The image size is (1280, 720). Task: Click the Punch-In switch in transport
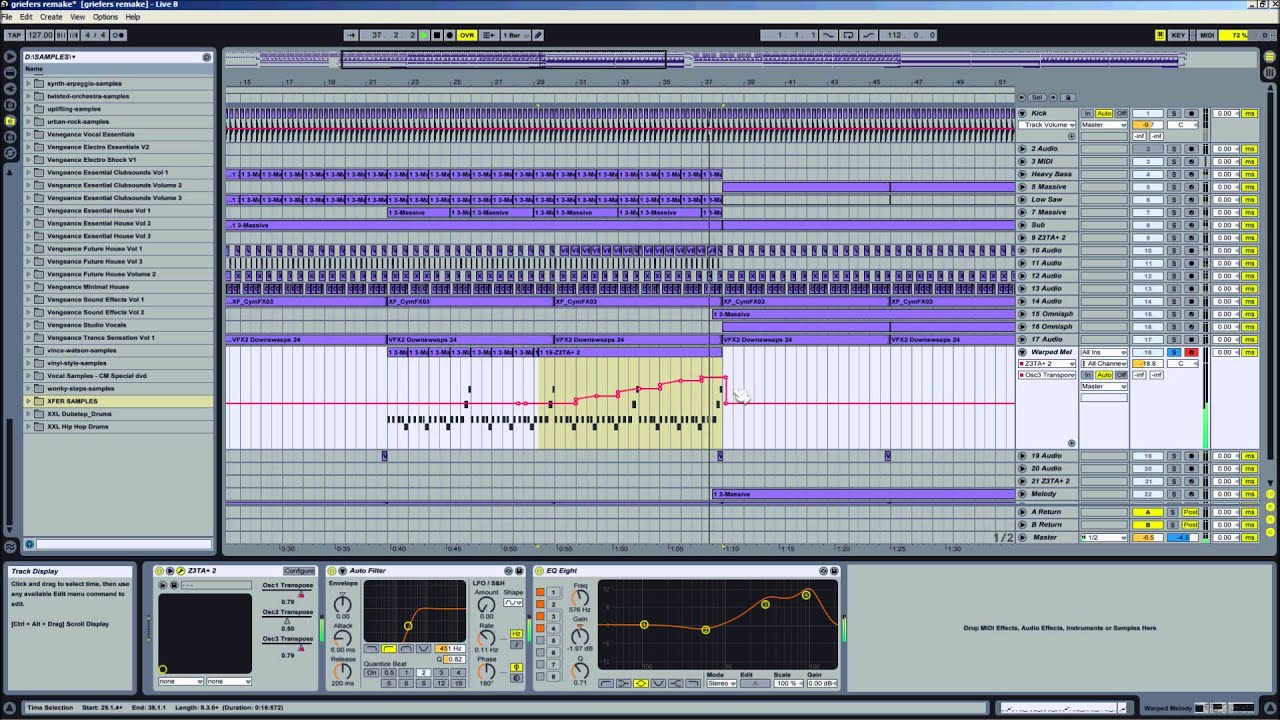pyautogui.click(x=828, y=35)
